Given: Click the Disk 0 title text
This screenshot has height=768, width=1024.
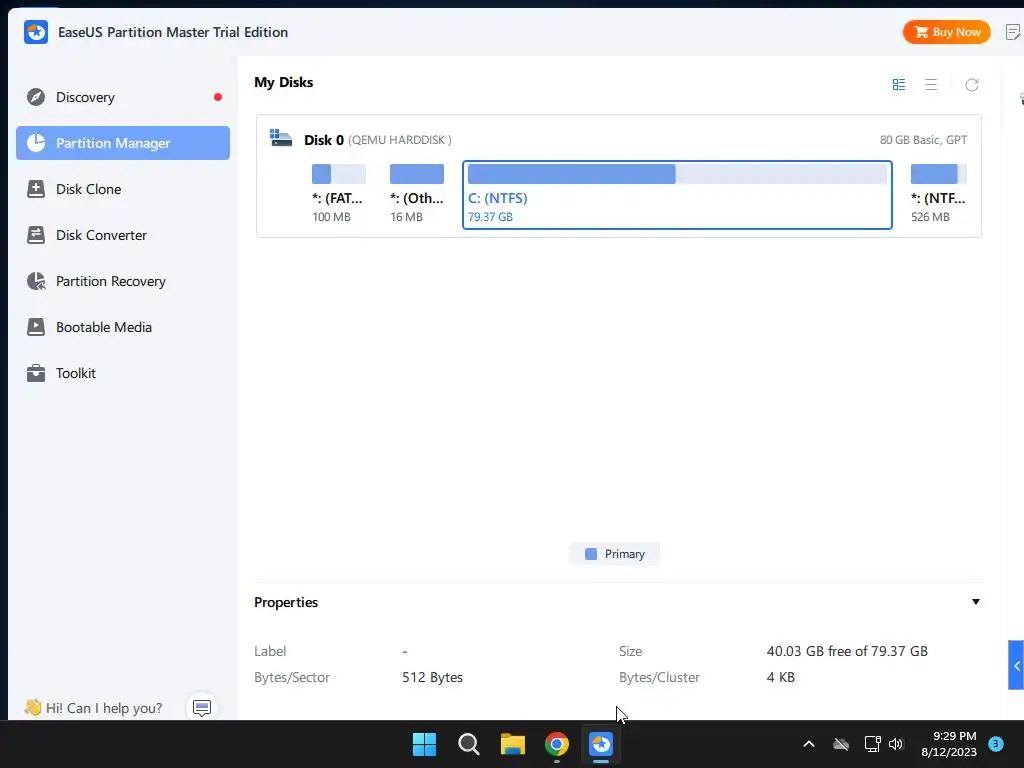Looking at the screenshot, I should coord(324,140).
